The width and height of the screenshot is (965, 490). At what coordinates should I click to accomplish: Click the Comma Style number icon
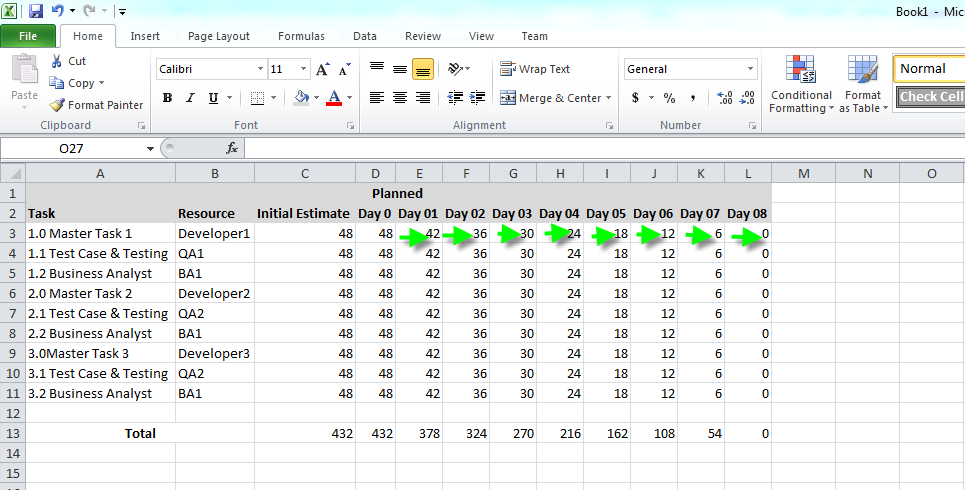coord(693,97)
